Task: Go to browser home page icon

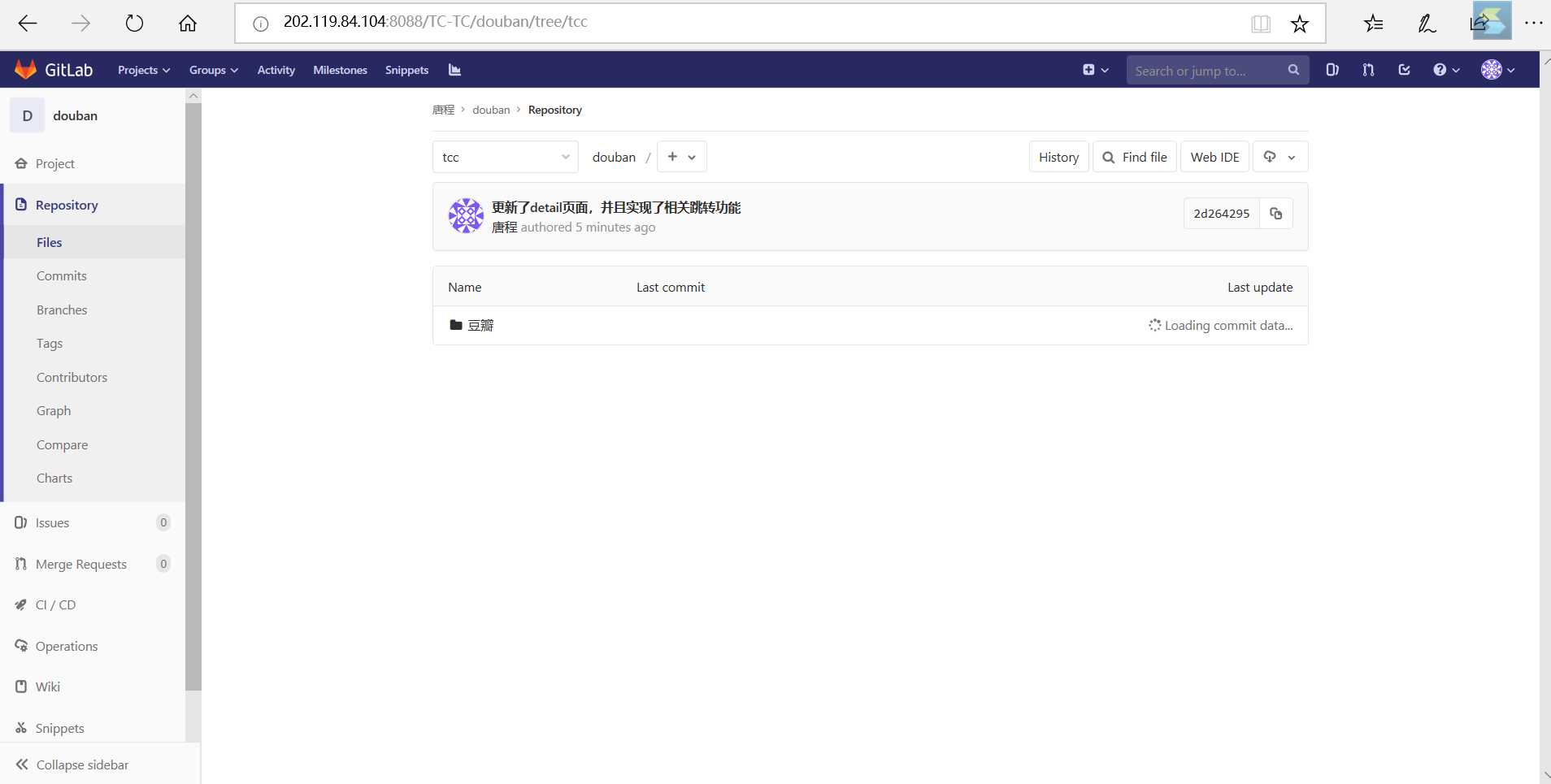Action: pyautogui.click(x=188, y=24)
